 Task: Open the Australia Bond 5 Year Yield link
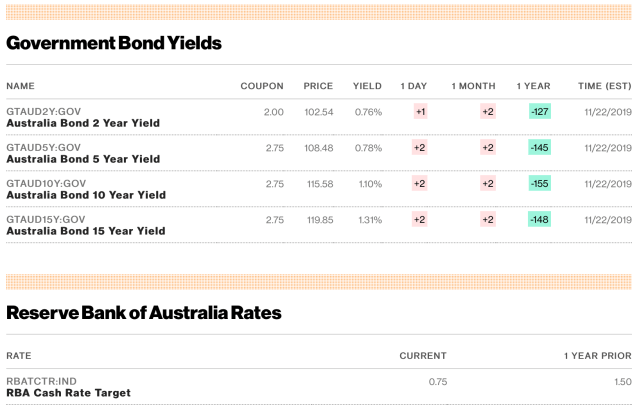(82, 159)
